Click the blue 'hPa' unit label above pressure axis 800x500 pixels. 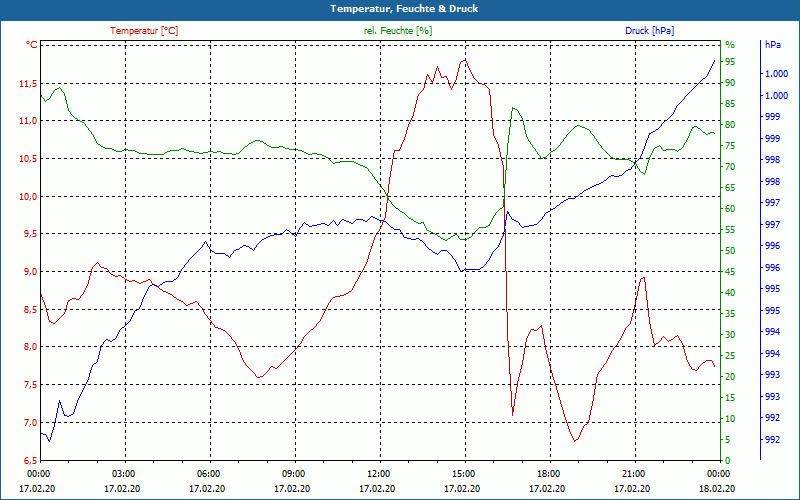click(773, 45)
